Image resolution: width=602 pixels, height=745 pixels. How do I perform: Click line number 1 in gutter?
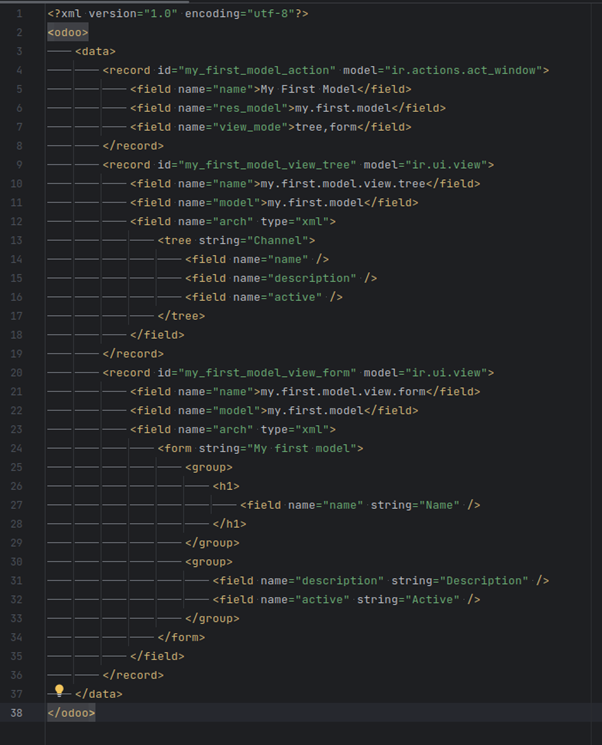click(19, 13)
